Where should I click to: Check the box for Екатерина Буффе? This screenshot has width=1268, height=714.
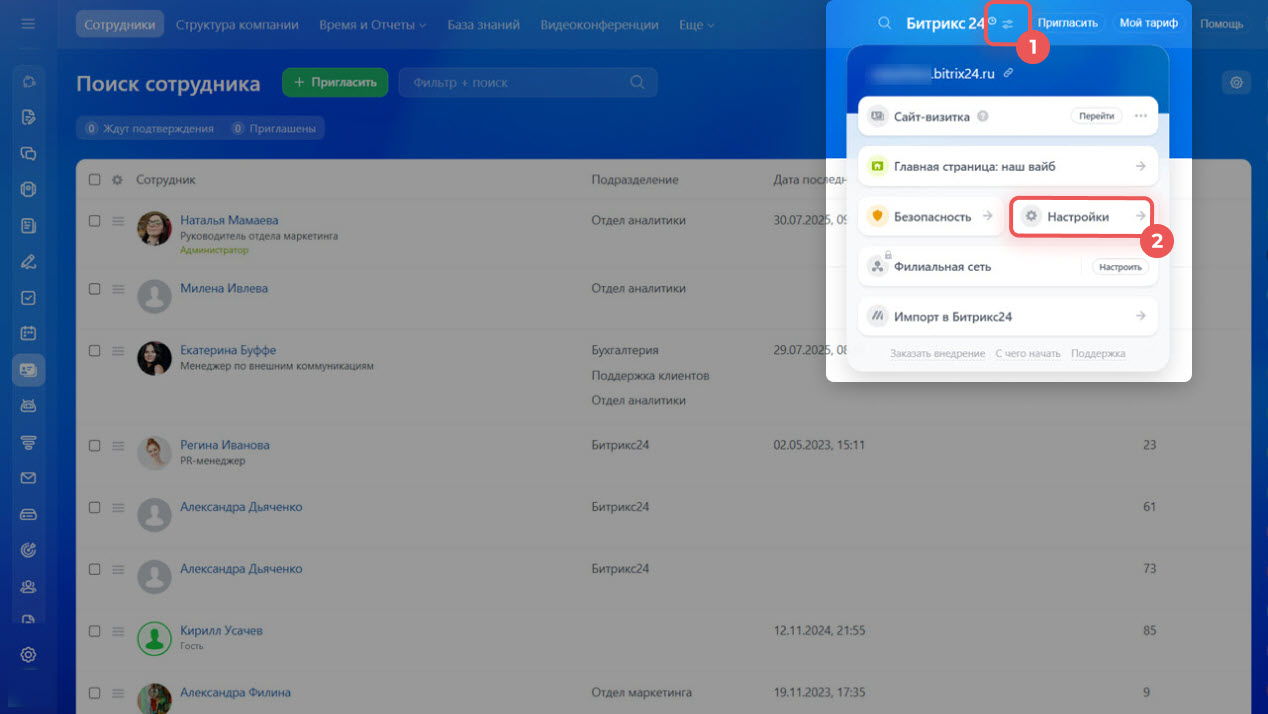tap(95, 351)
